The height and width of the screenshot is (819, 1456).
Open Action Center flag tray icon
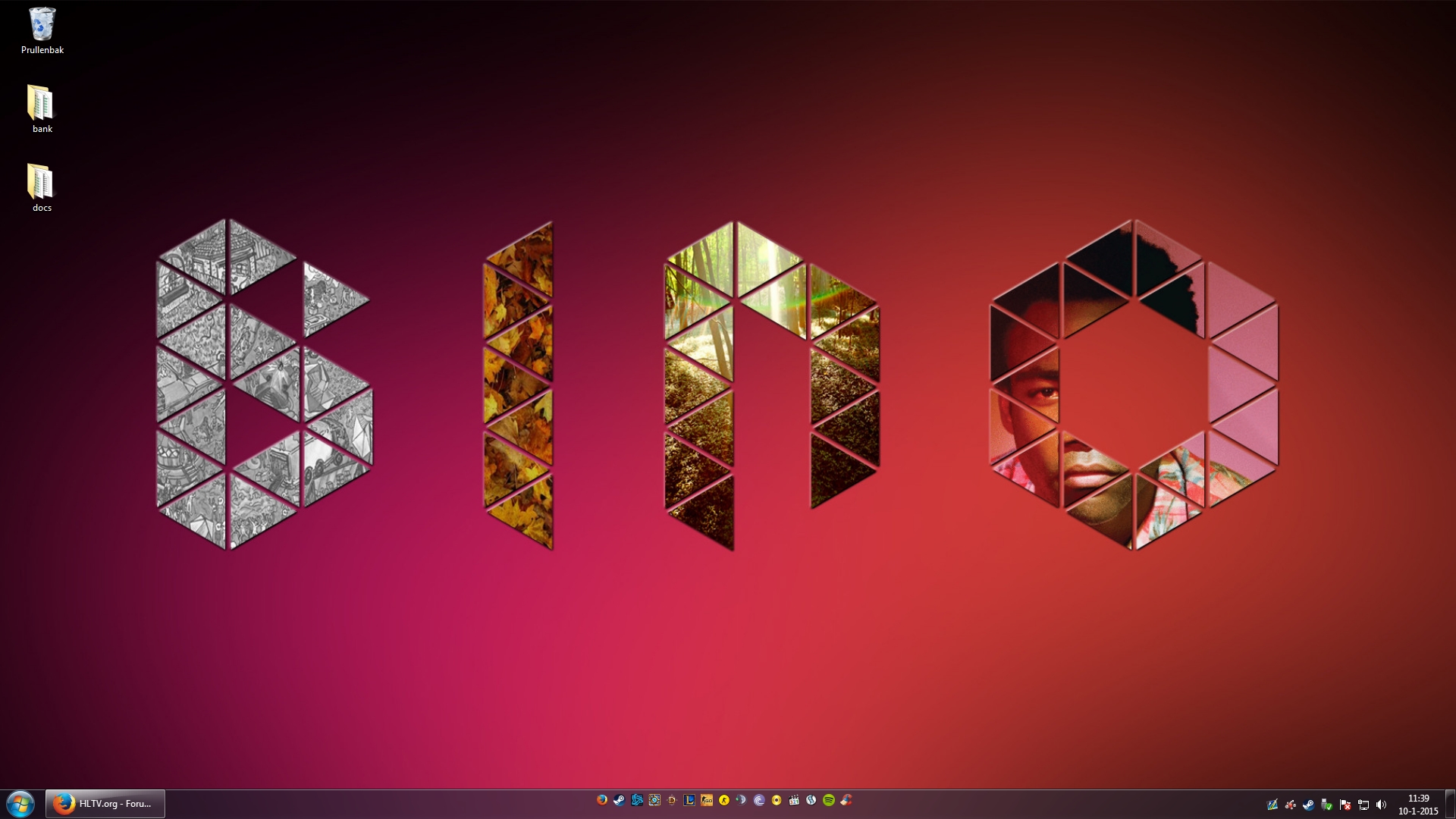pyautogui.click(x=1345, y=805)
